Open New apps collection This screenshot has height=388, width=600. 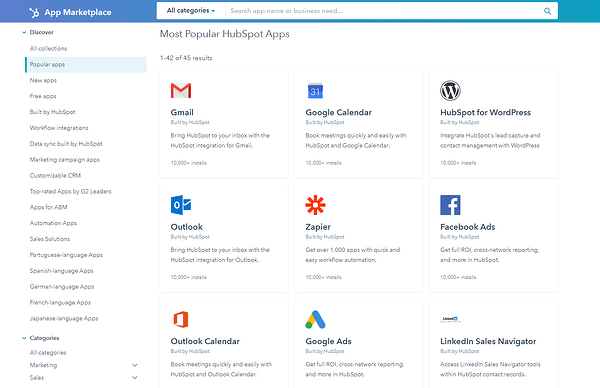tap(43, 80)
